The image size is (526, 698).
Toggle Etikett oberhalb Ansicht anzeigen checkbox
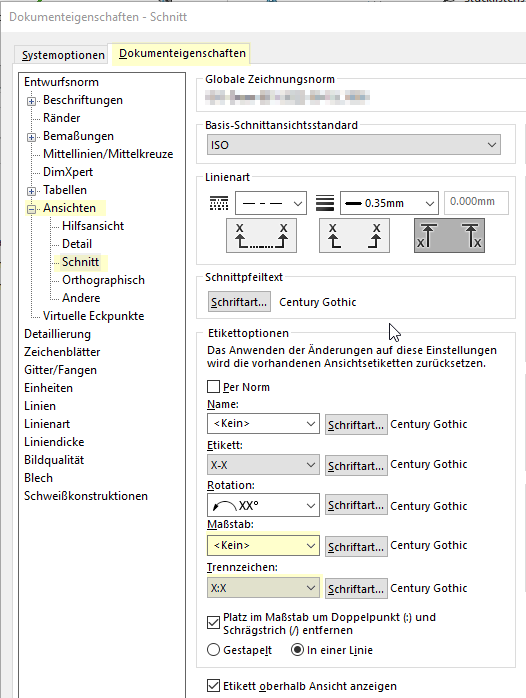pyautogui.click(x=214, y=686)
